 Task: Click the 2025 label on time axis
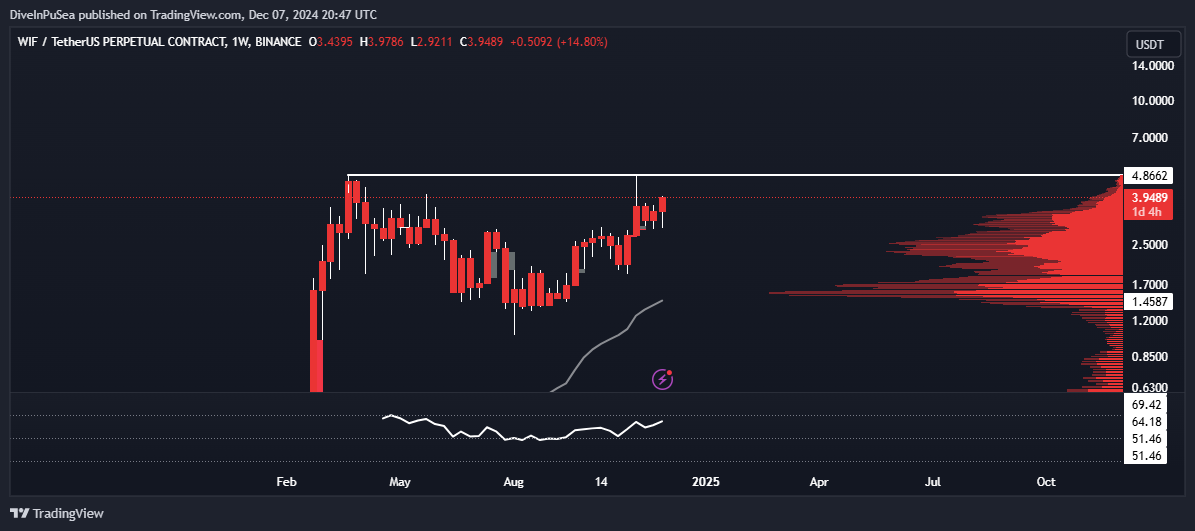[x=706, y=482]
